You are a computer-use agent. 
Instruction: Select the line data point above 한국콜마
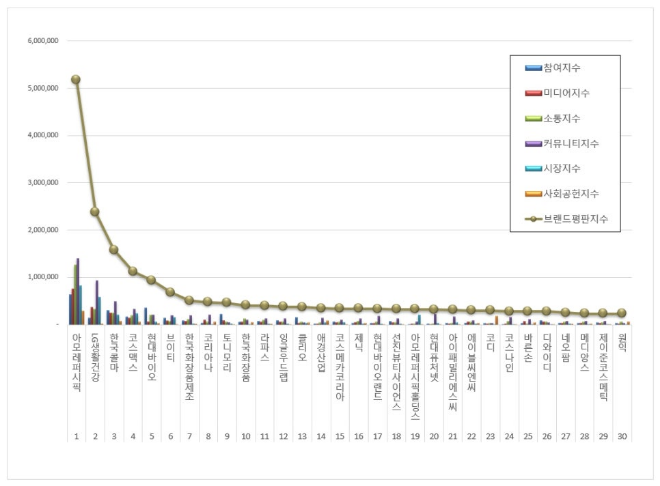[x=114, y=249]
